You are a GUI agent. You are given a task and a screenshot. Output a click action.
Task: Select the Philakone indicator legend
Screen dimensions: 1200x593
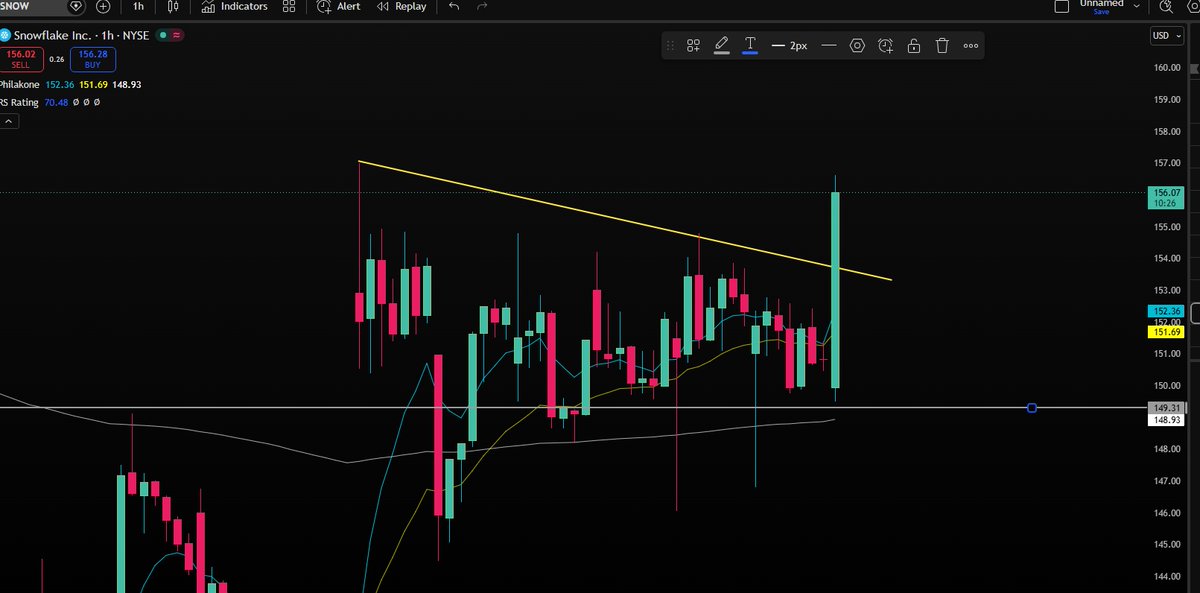tap(20, 85)
